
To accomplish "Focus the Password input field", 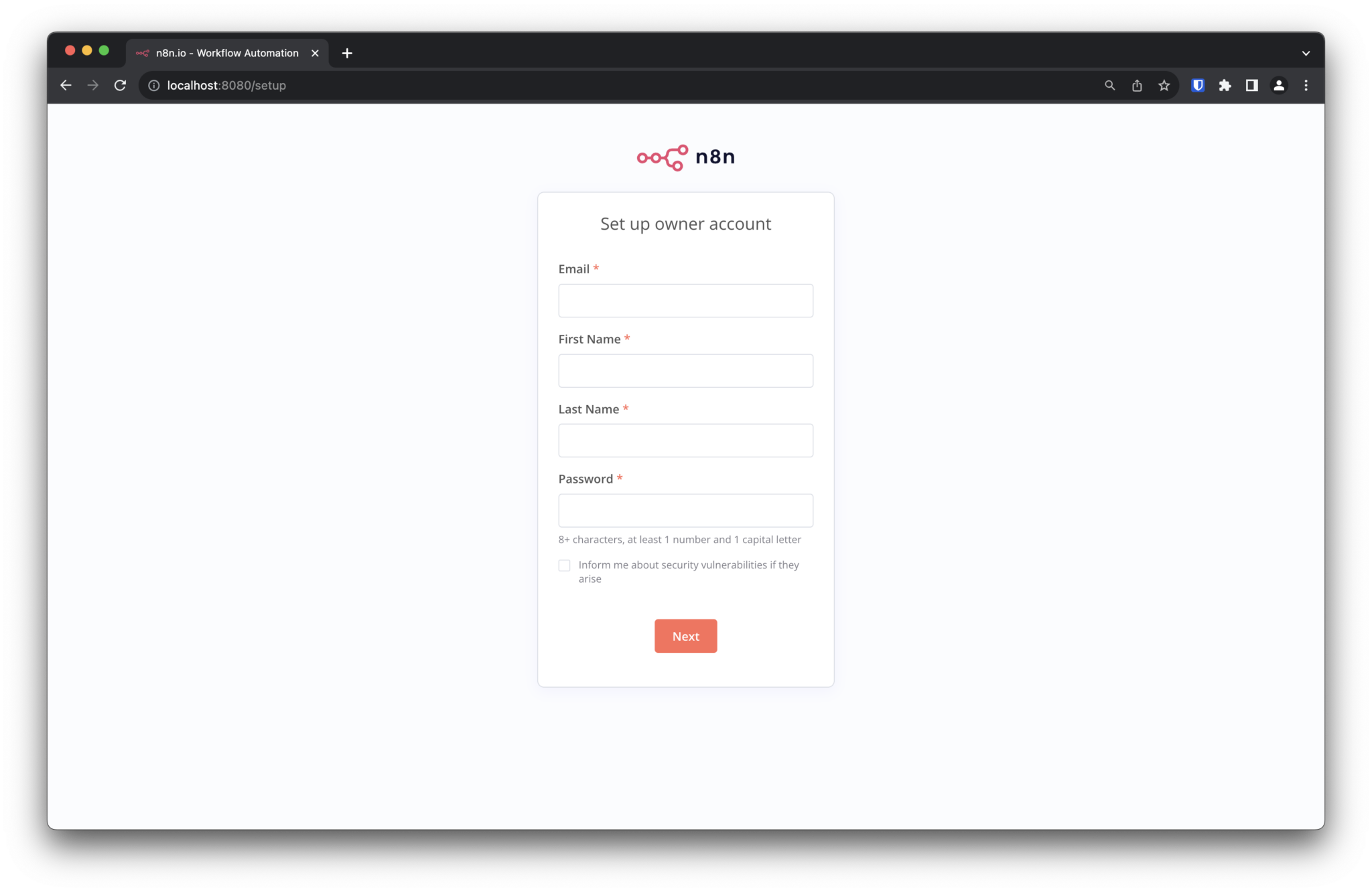I will (685, 510).
